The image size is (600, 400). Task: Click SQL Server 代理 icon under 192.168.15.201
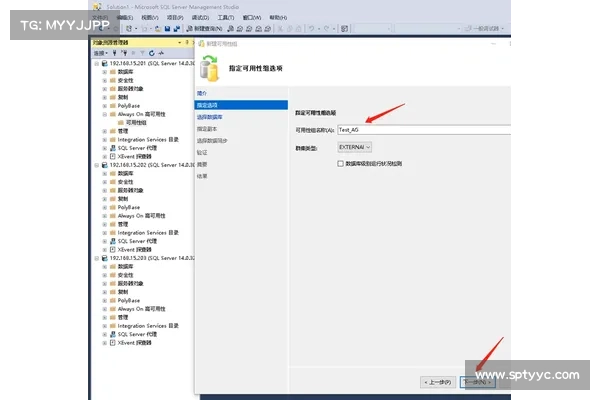[x=112, y=148]
